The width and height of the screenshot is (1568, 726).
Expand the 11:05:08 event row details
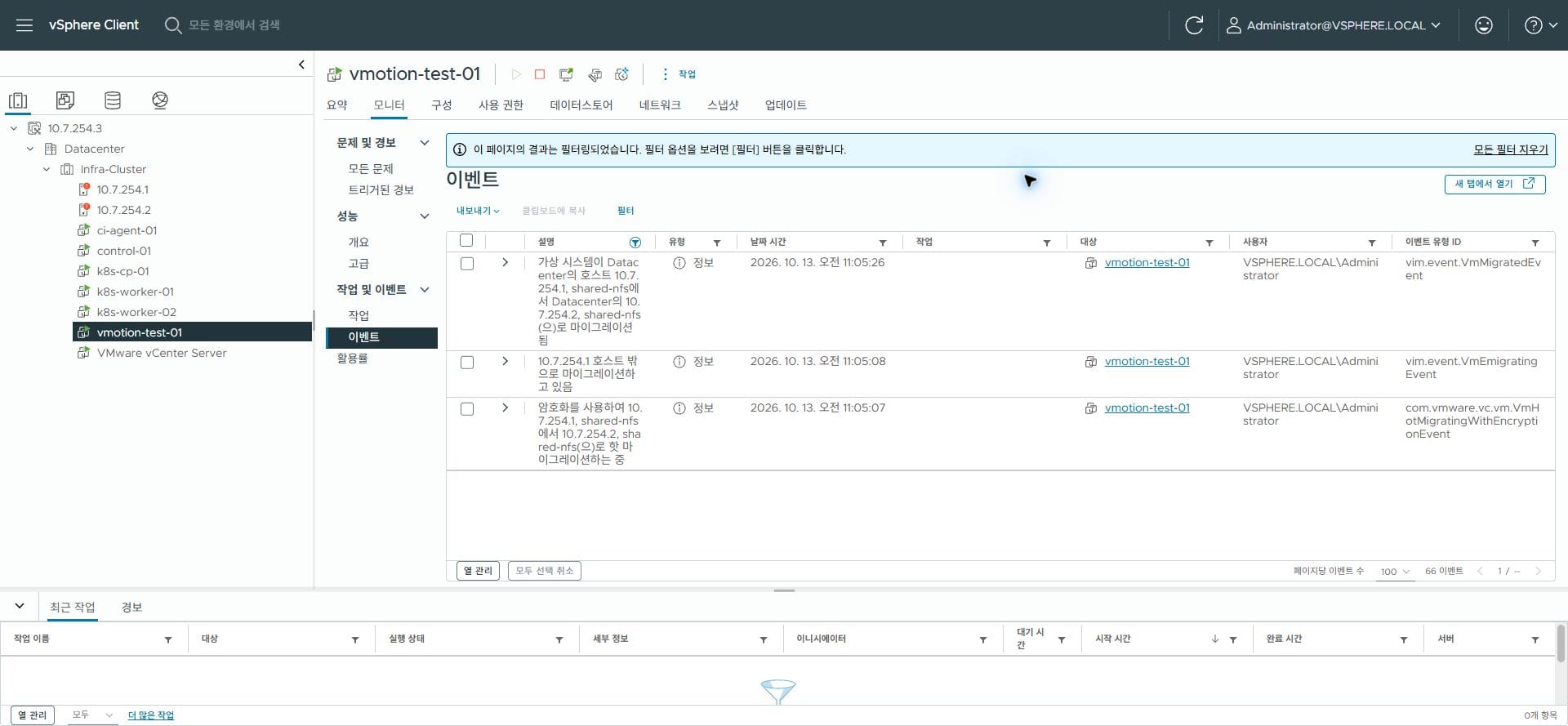pyautogui.click(x=505, y=361)
